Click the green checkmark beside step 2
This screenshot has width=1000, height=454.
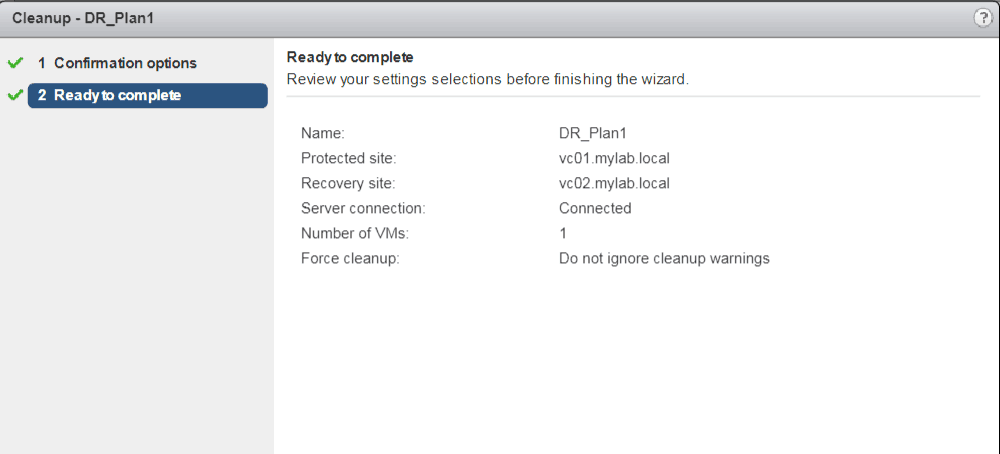coord(14,96)
